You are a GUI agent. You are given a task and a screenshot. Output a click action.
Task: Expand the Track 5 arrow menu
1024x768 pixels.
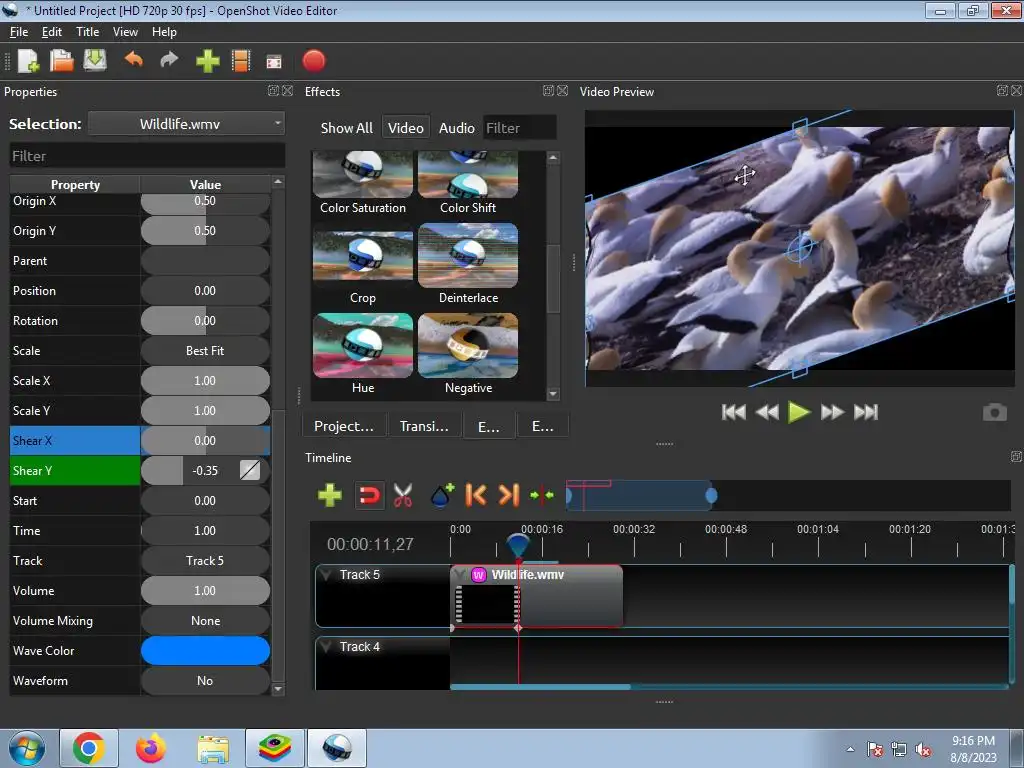326,575
